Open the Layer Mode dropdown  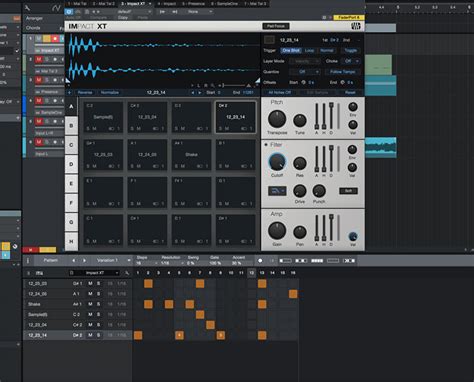tap(305, 61)
